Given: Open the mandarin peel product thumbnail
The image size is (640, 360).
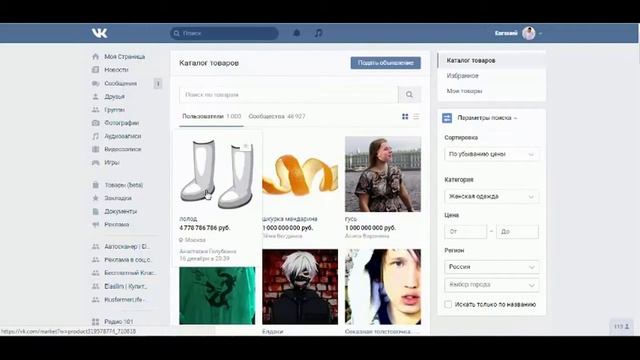Looking at the screenshot, I should [300, 174].
